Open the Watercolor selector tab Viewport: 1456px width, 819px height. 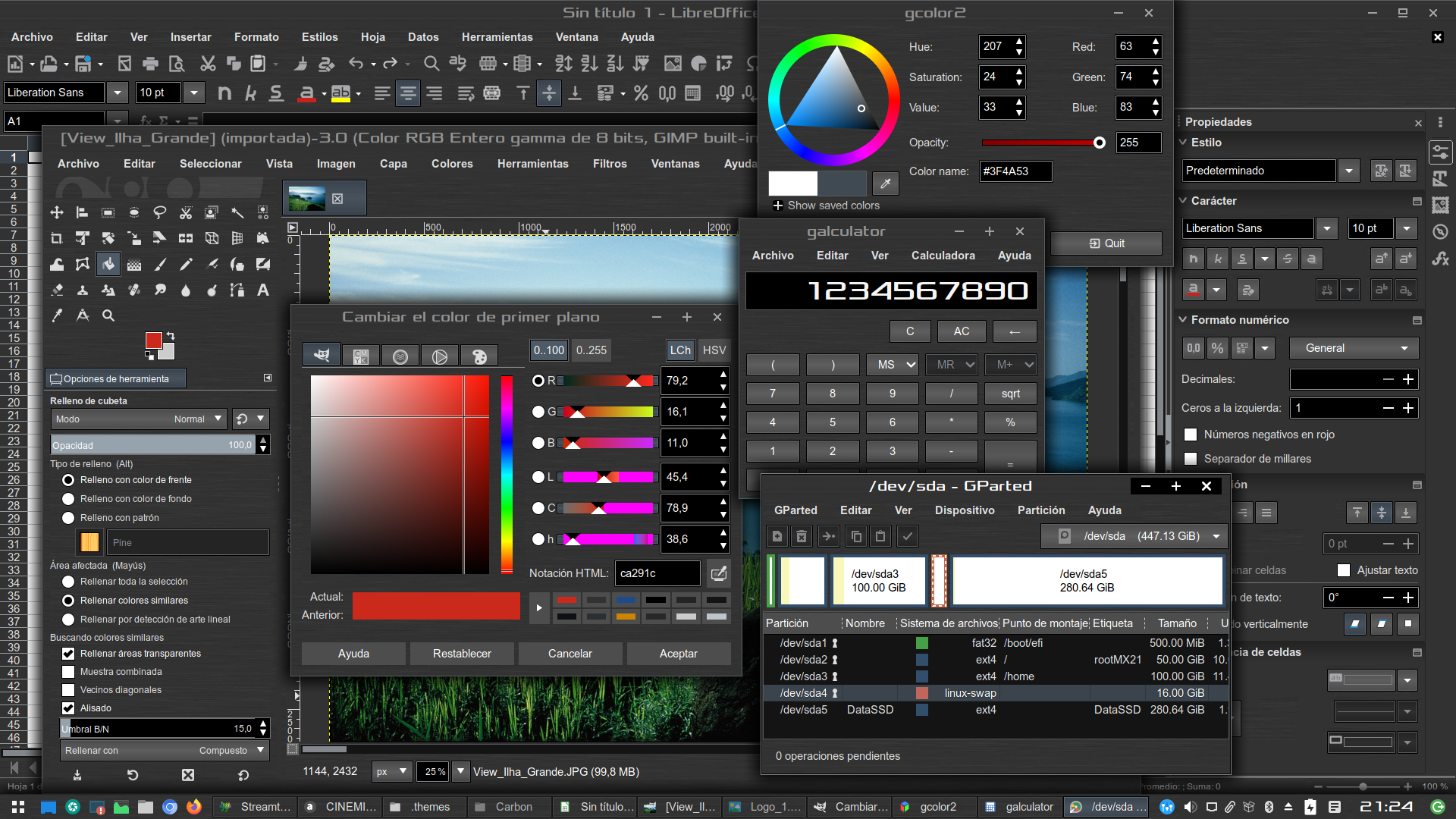[x=400, y=356]
